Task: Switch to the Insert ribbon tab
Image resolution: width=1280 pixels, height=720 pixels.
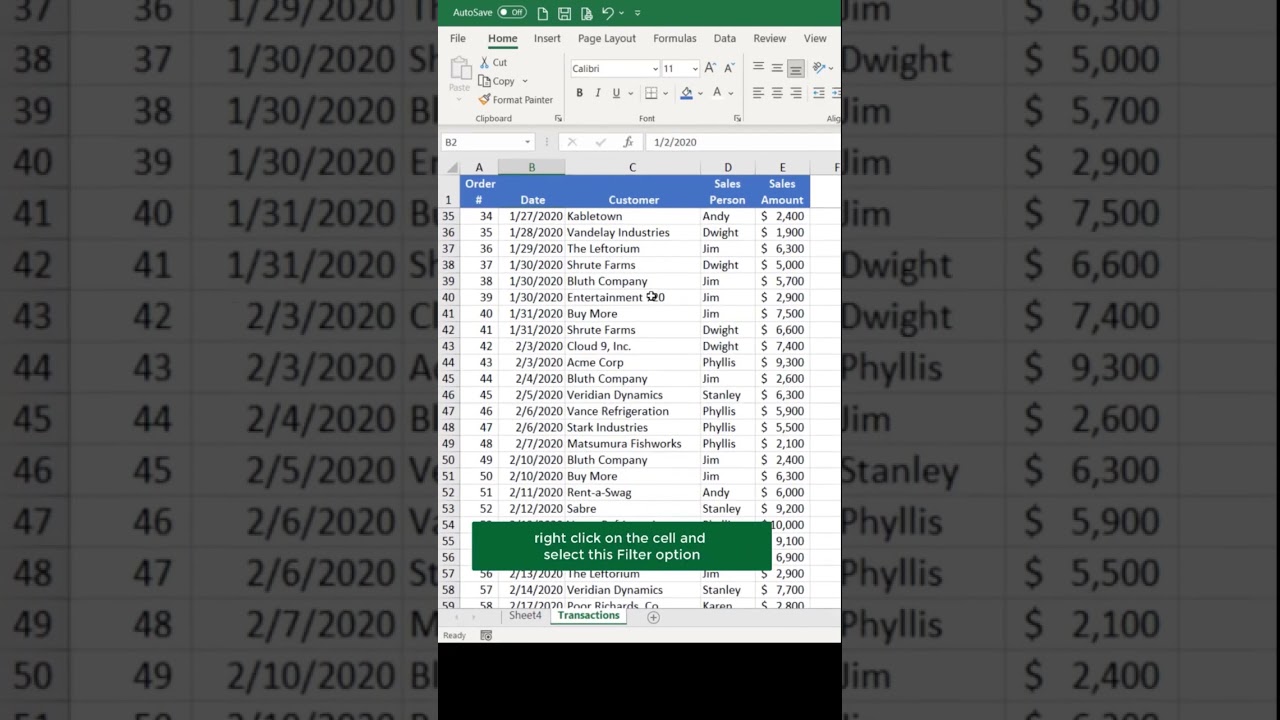Action: pyautogui.click(x=547, y=38)
